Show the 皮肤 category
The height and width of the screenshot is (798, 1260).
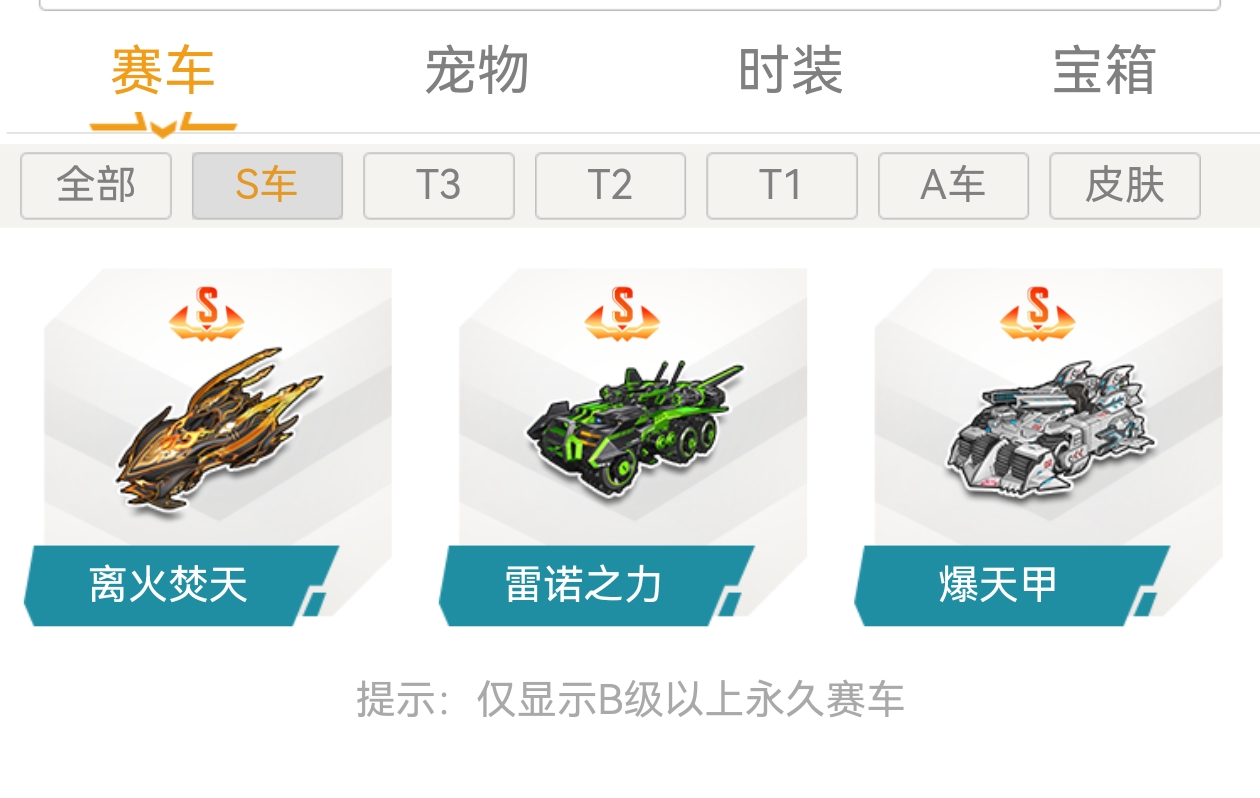click(1125, 185)
